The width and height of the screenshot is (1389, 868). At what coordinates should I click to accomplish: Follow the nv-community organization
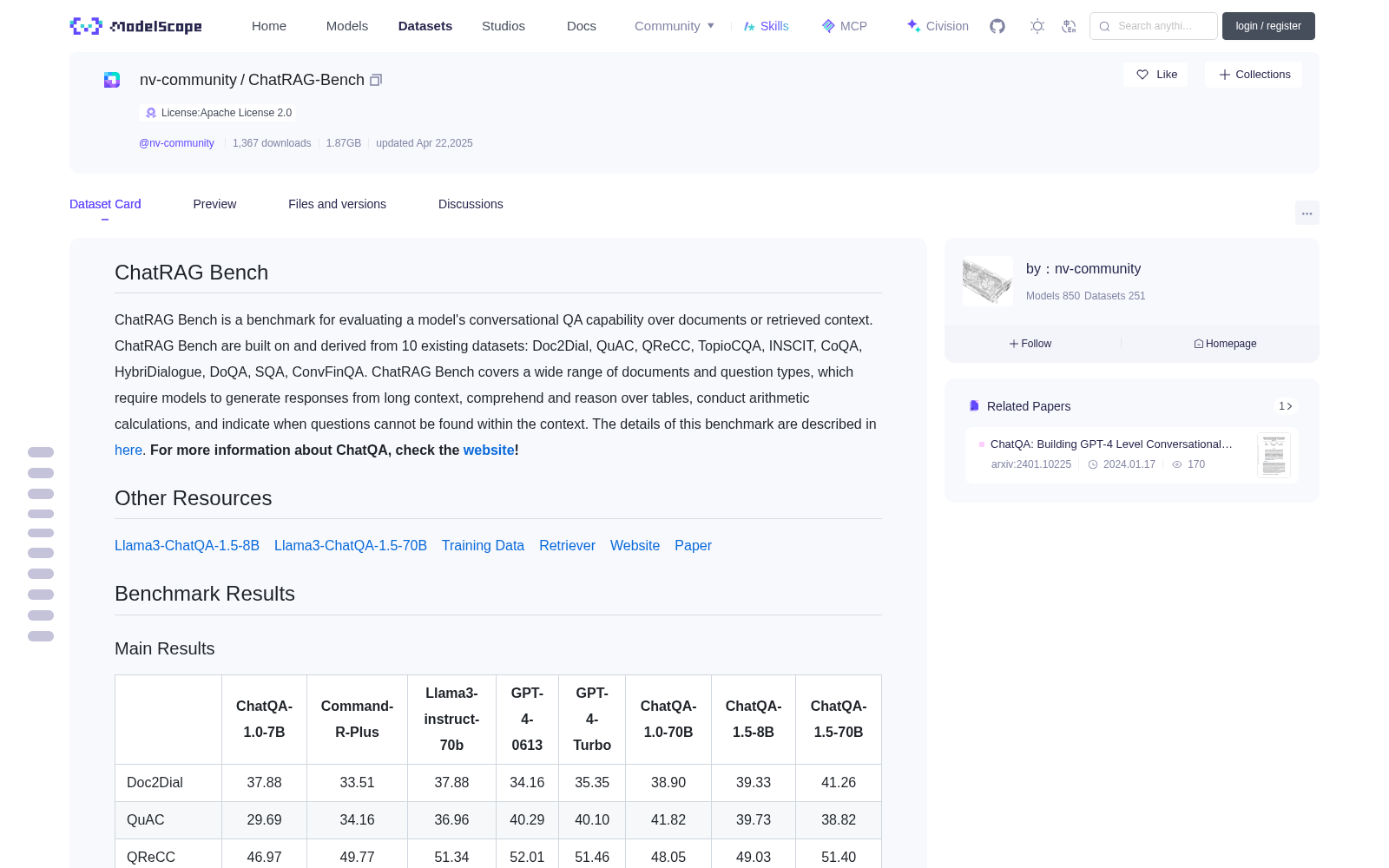point(1030,344)
